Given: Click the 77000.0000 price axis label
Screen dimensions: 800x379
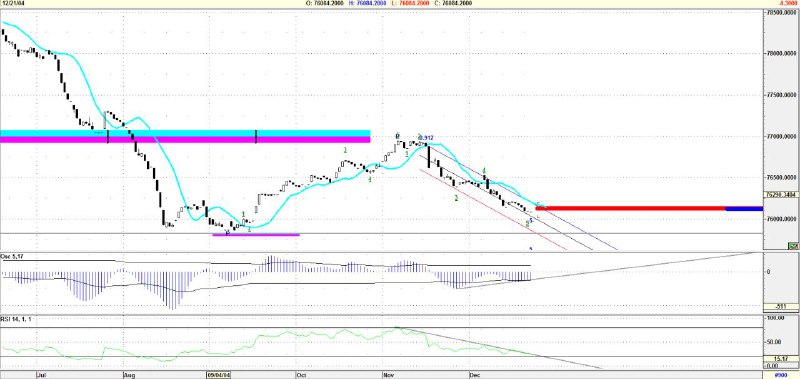Looking at the screenshot, I should tap(782, 137).
